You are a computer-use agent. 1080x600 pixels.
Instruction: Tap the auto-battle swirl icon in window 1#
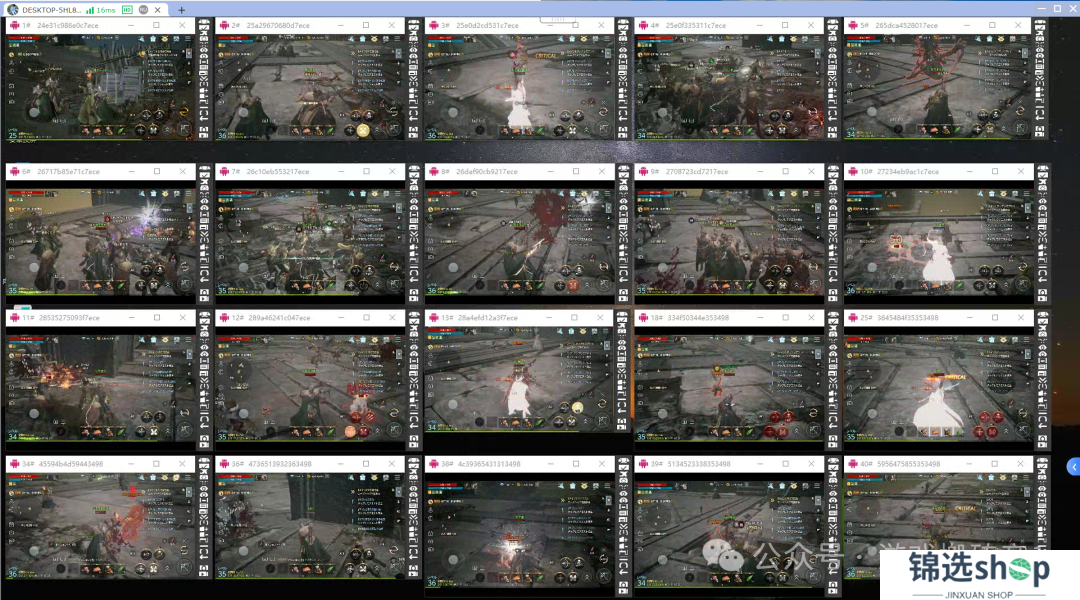(185, 112)
